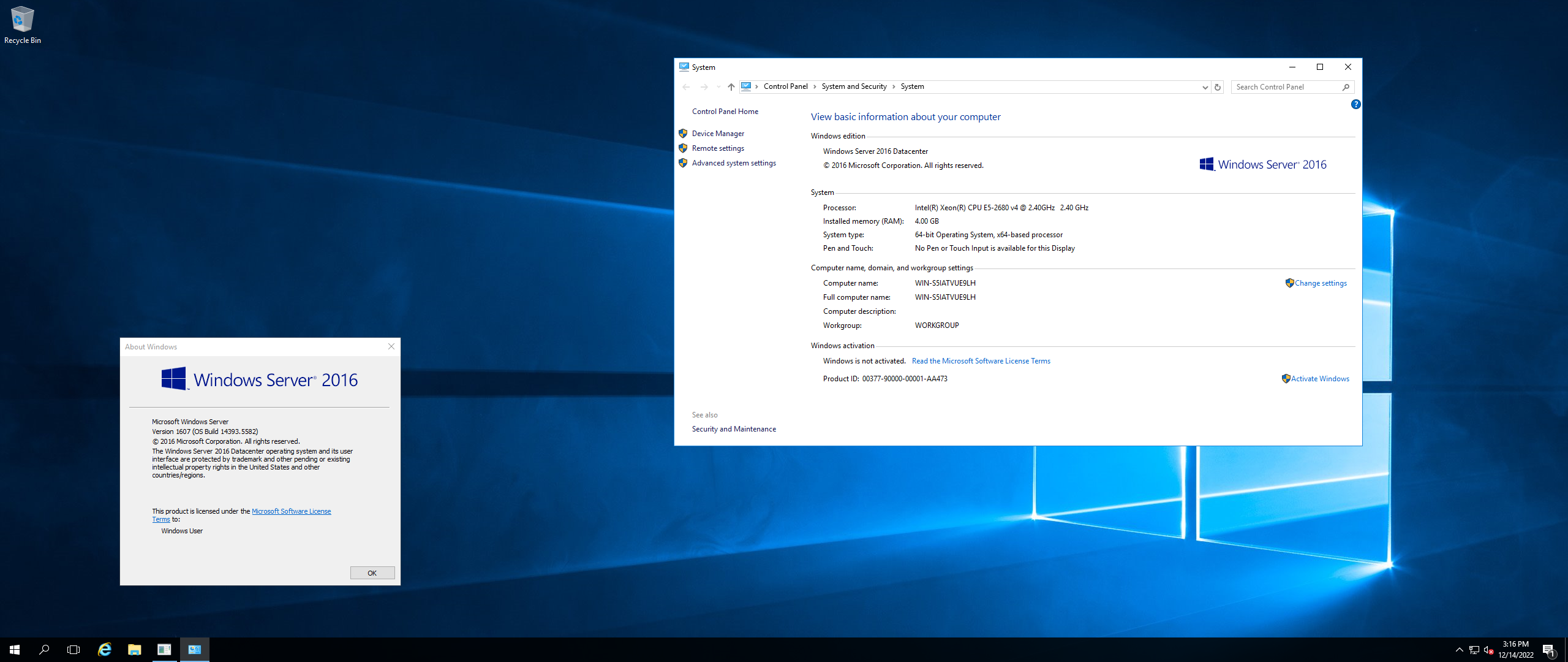
Task: Show hidden system tray icons
Action: (x=1459, y=650)
